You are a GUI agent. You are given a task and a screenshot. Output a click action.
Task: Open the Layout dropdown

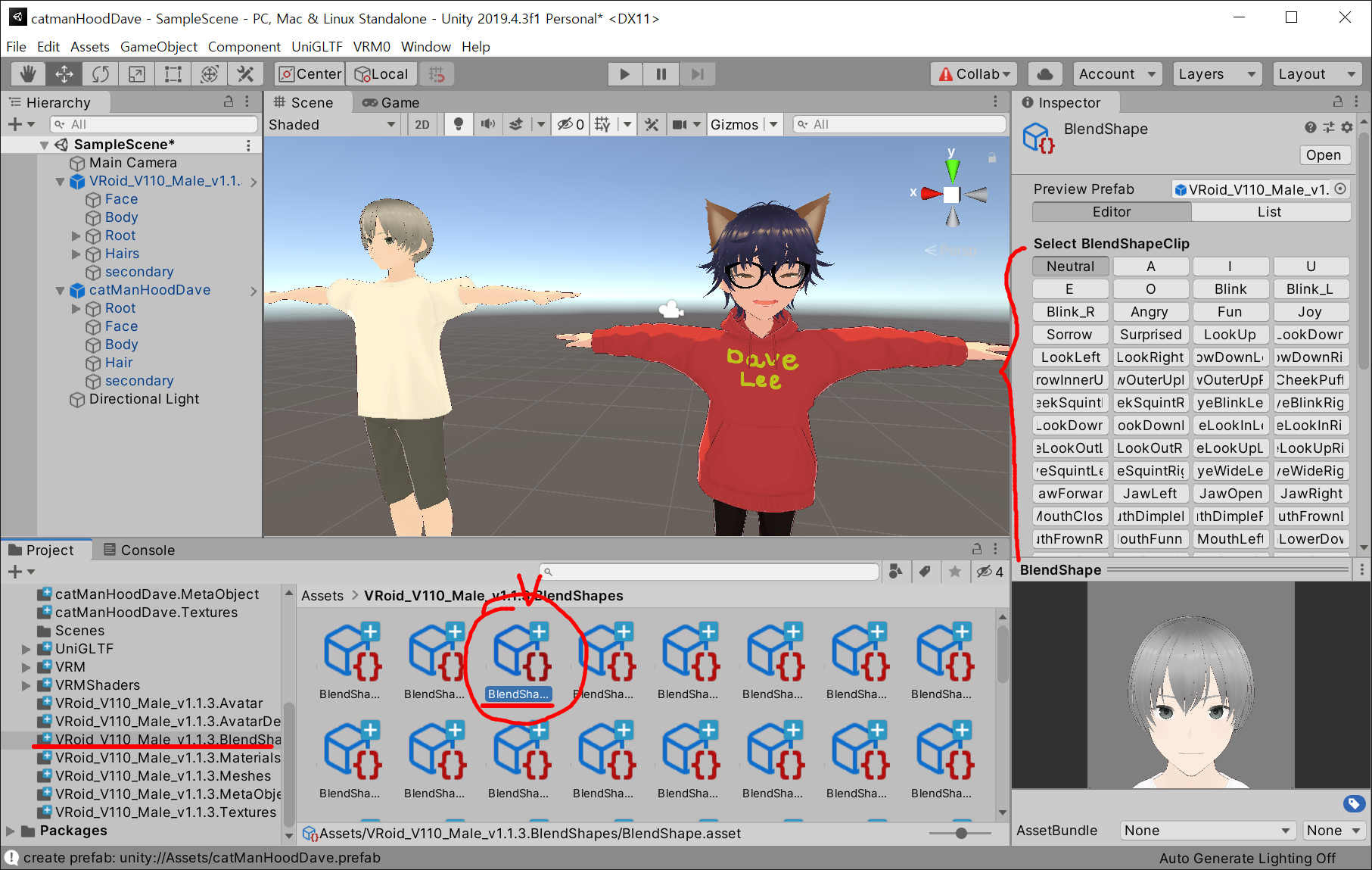coord(1317,74)
